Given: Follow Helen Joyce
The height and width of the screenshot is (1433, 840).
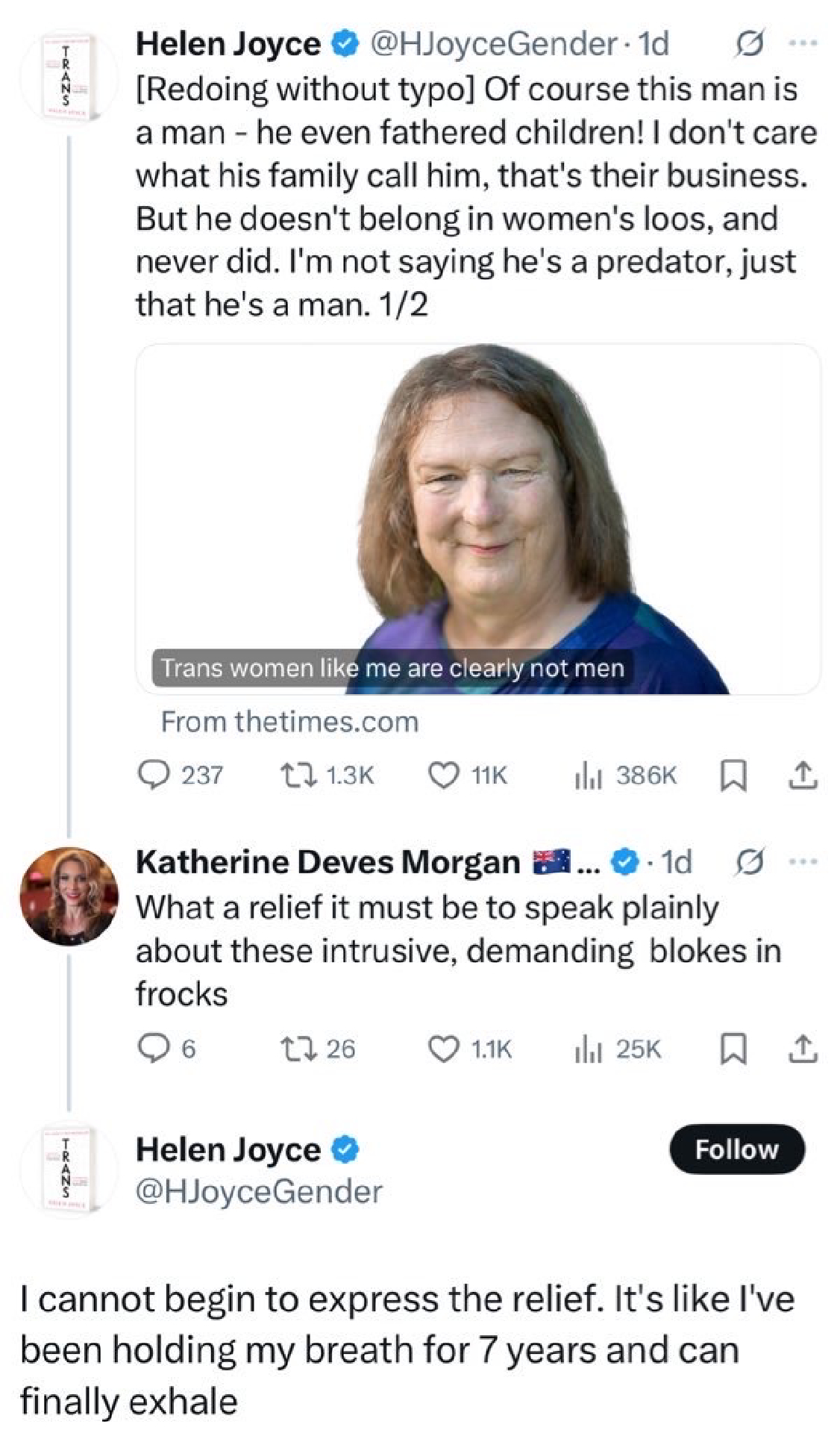Looking at the screenshot, I should click(736, 1149).
